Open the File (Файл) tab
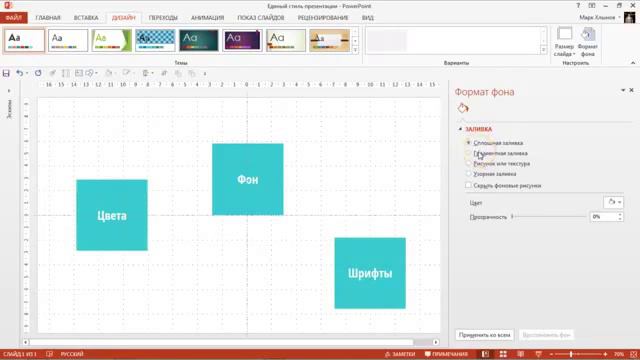The height and width of the screenshot is (360, 640). [13, 18]
